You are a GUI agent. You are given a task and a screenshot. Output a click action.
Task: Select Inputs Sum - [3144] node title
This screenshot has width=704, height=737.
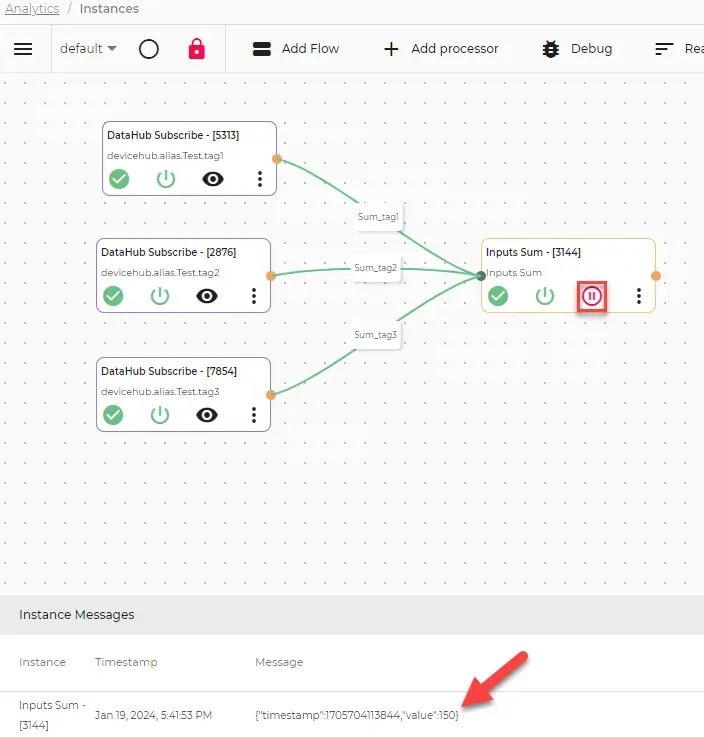(533, 252)
